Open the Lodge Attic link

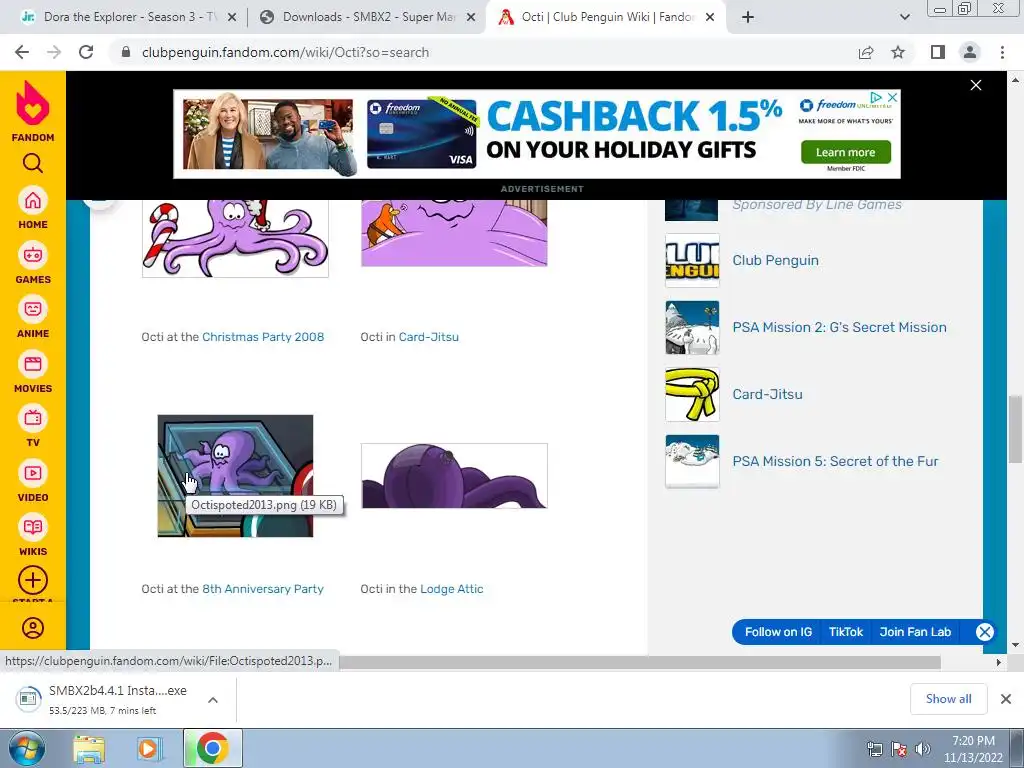(452, 589)
